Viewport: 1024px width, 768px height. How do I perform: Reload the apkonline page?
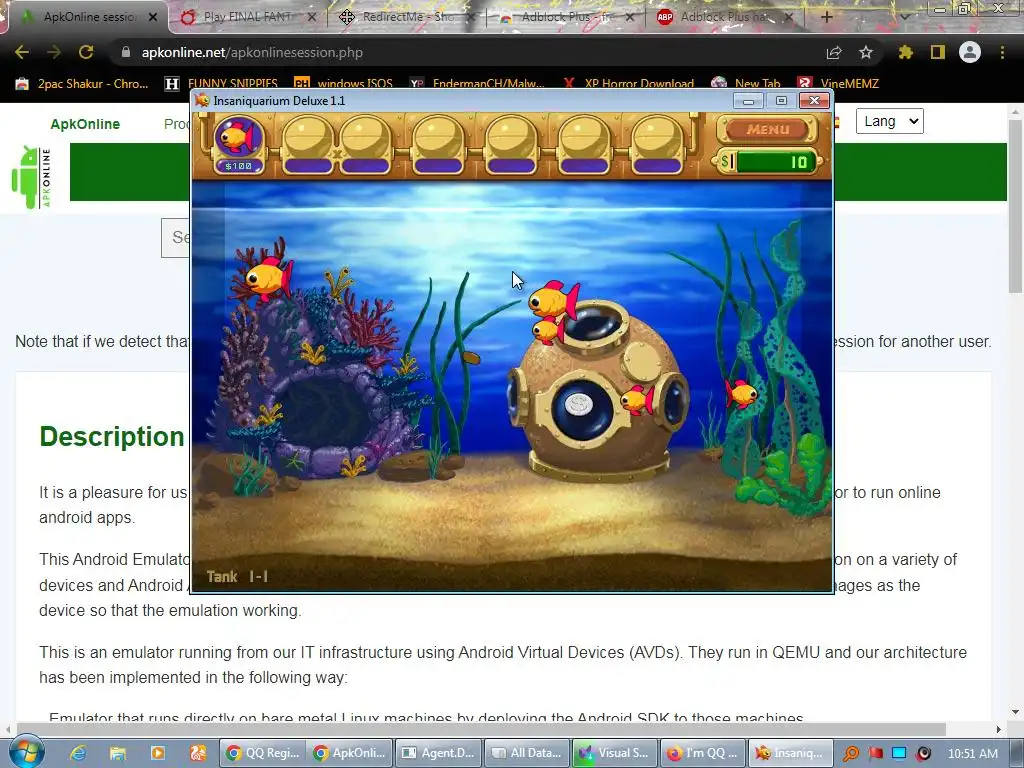click(86, 52)
